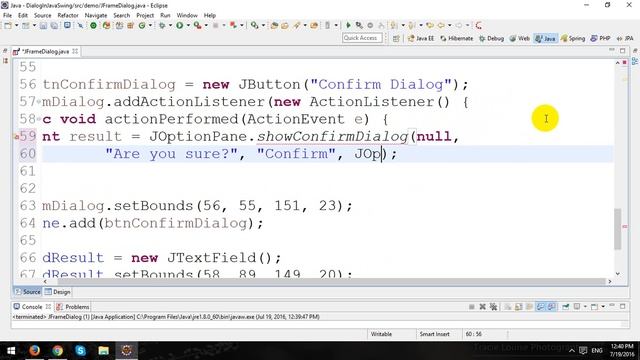Image resolution: width=640 pixels, height=360 pixels.
Task: Click the Console Scroll Lock icon
Action: (518, 307)
